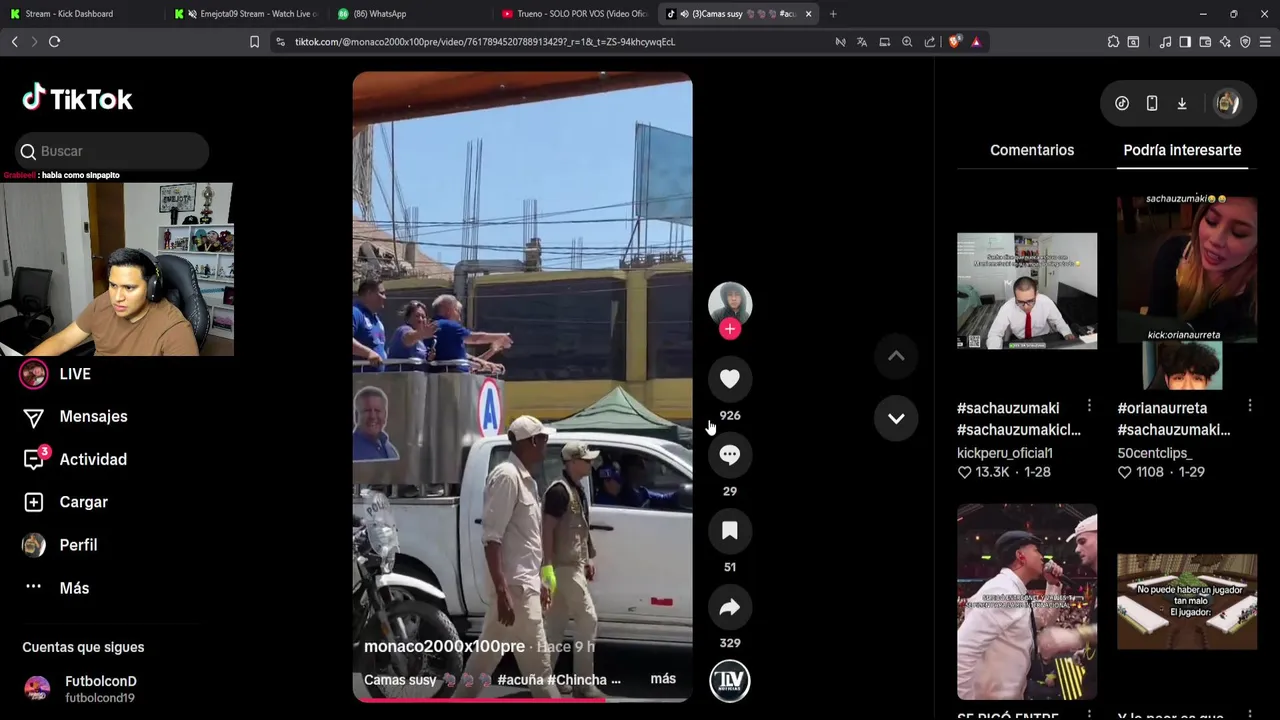The image size is (1280, 720).
Task: Save video with bookmark icon
Action: (x=730, y=531)
